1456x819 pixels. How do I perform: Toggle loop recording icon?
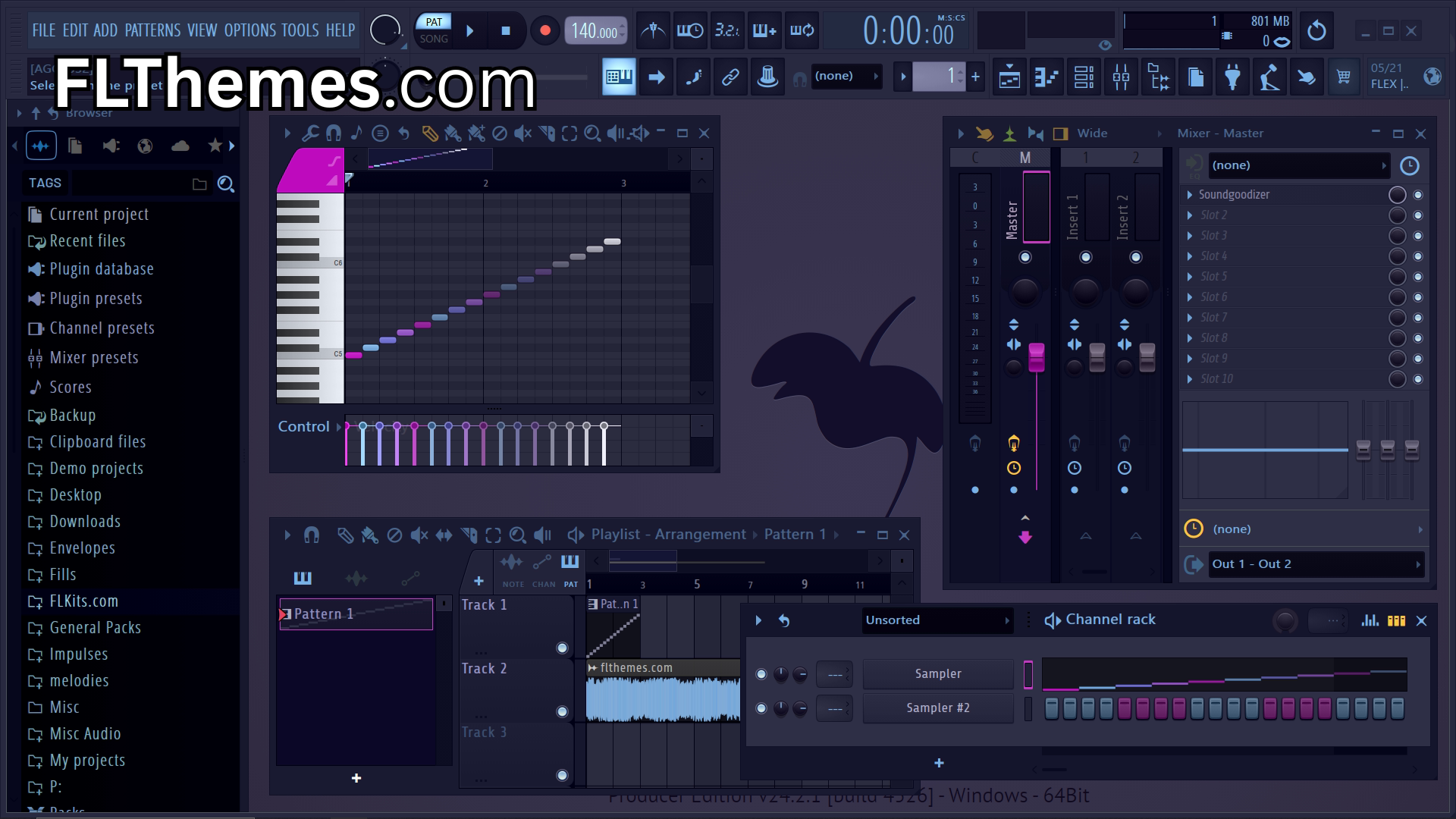pos(802,31)
